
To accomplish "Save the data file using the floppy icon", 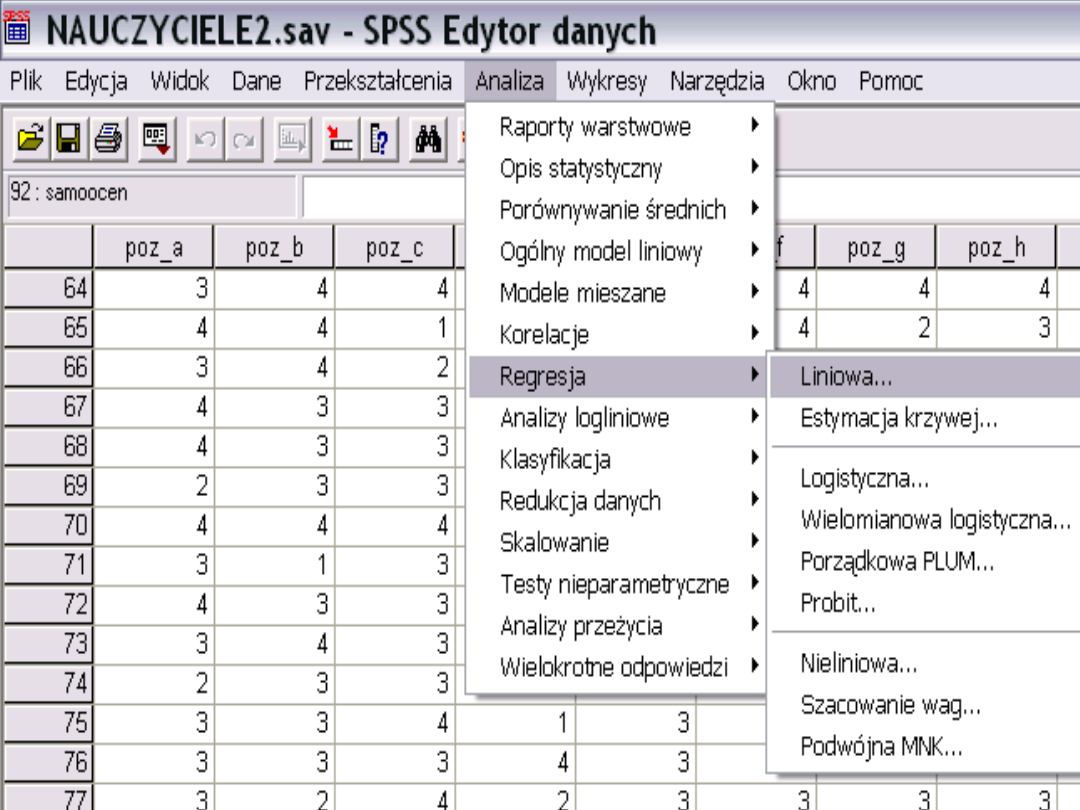I will click(x=68, y=139).
